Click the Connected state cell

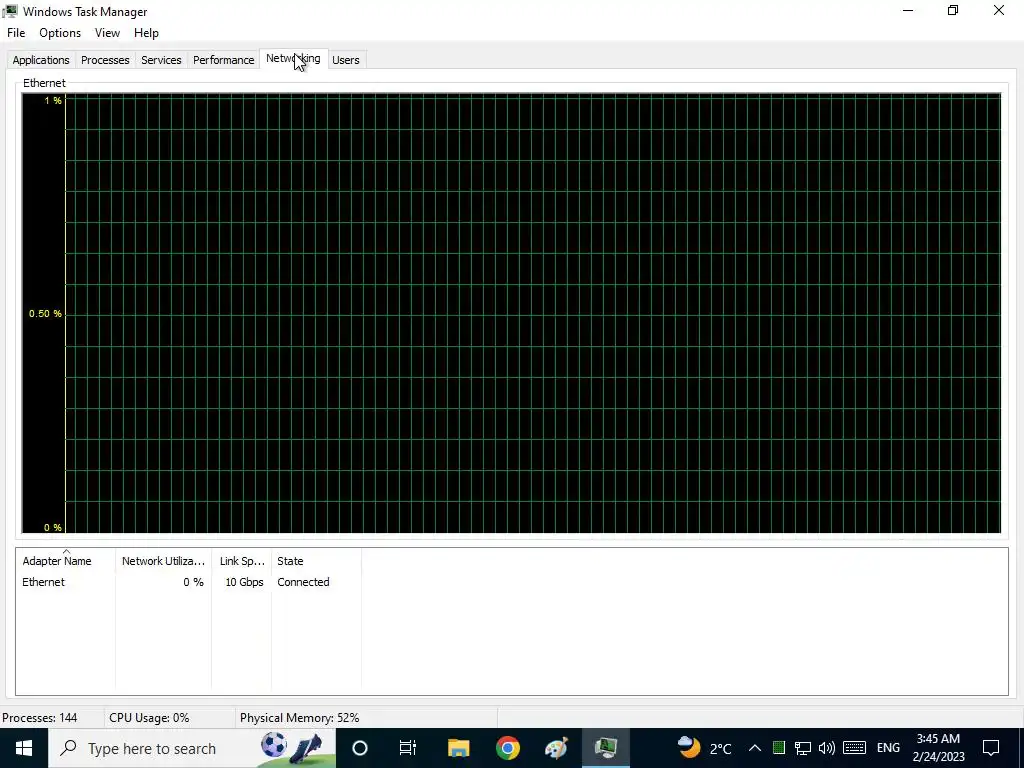point(303,582)
